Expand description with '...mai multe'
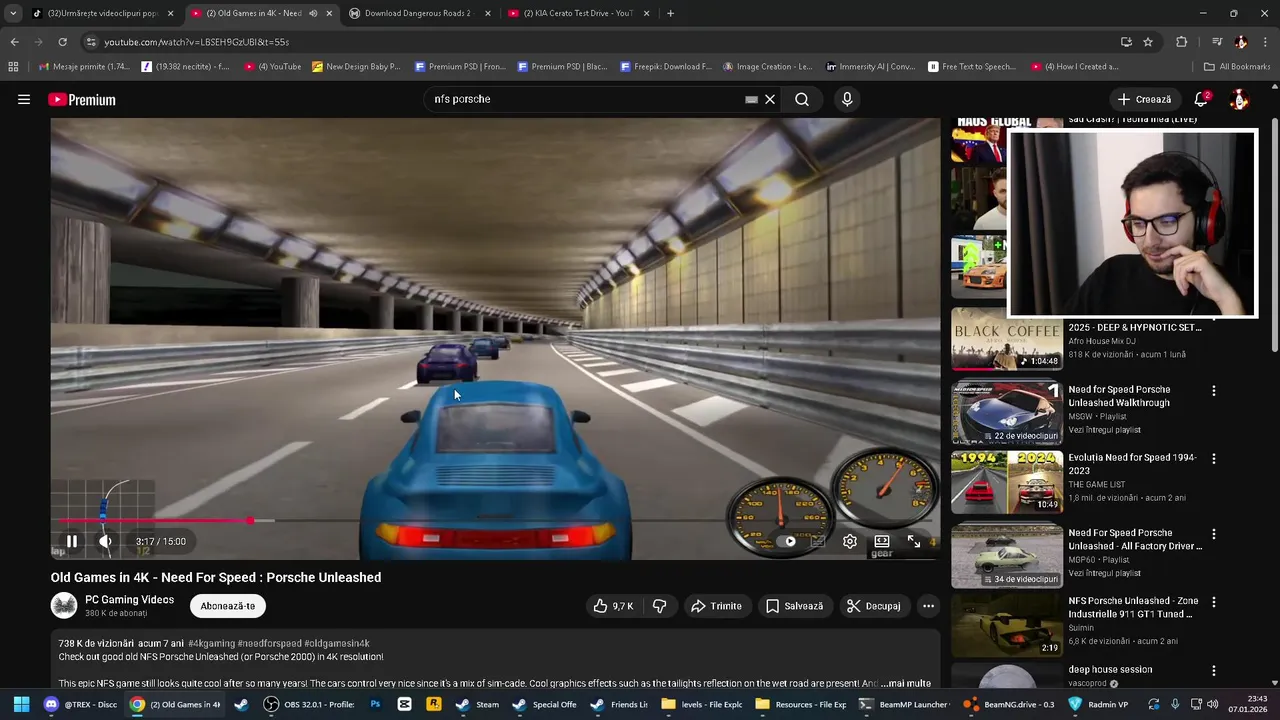This screenshot has width=1280, height=720. pos(906,683)
